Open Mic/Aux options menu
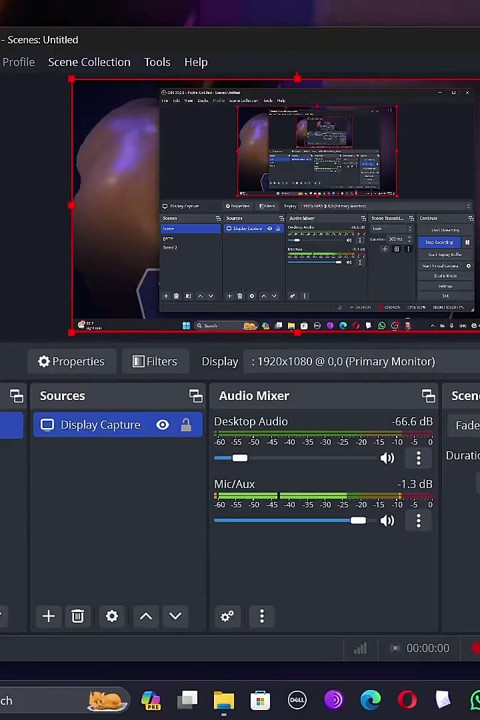Image resolution: width=480 pixels, height=720 pixels. click(418, 520)
